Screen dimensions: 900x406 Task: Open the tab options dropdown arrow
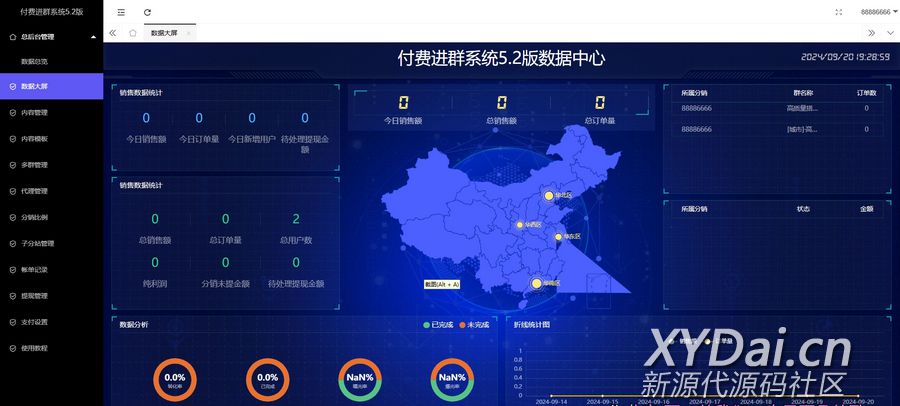890,33
